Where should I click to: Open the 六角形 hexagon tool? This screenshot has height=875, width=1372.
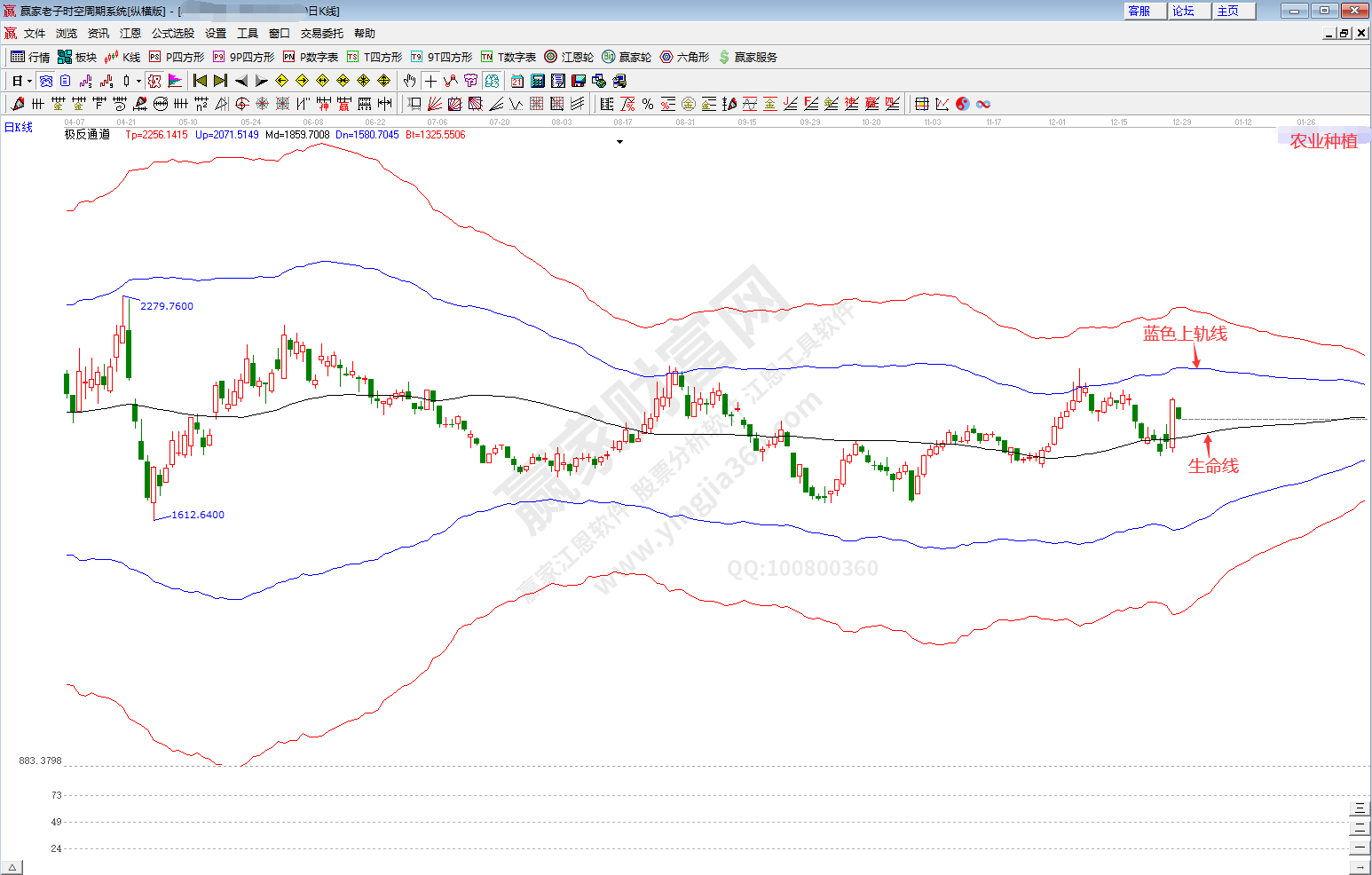[684, 57]
